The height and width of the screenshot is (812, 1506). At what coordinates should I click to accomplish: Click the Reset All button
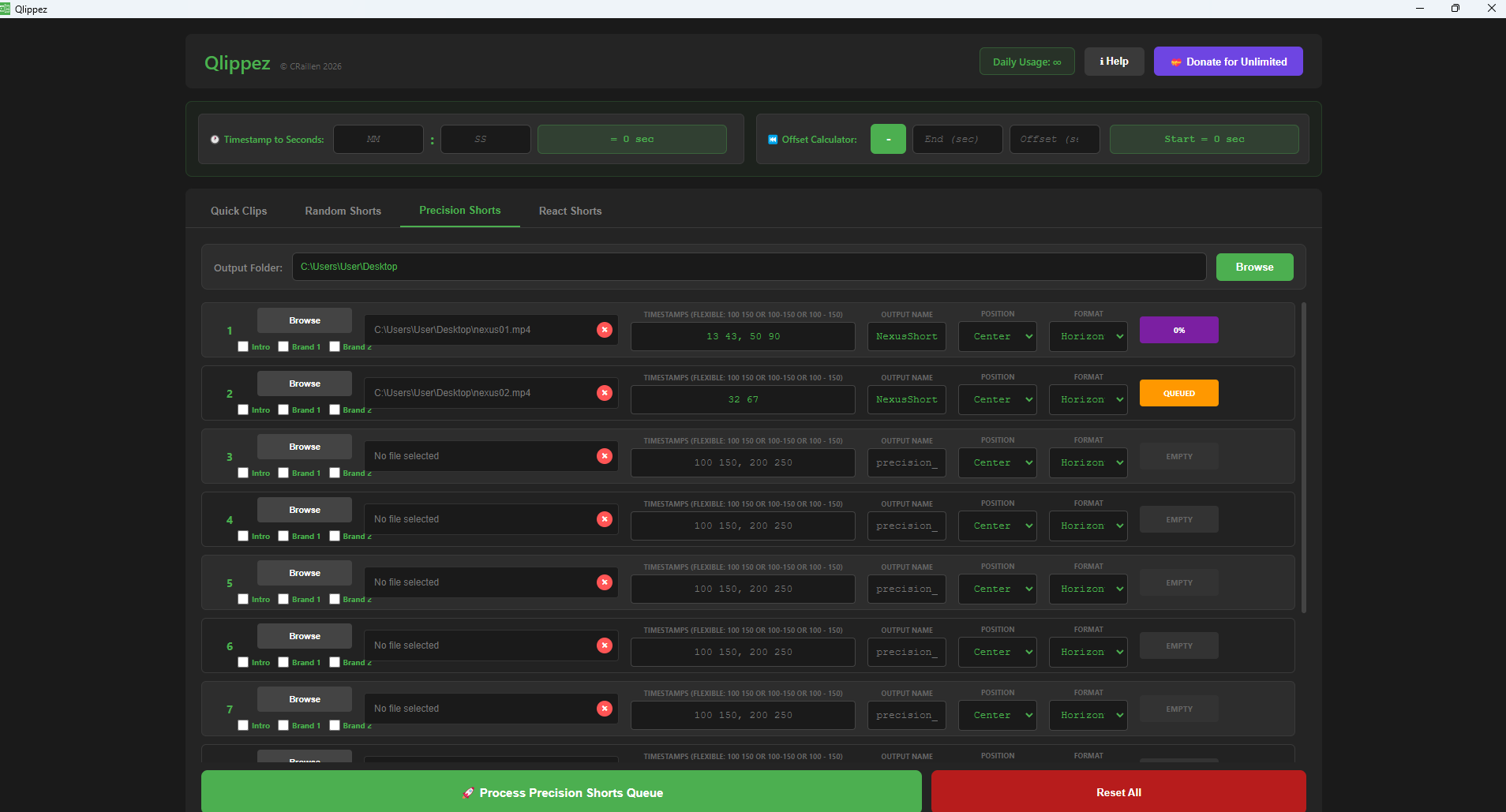coord(1118,791)
